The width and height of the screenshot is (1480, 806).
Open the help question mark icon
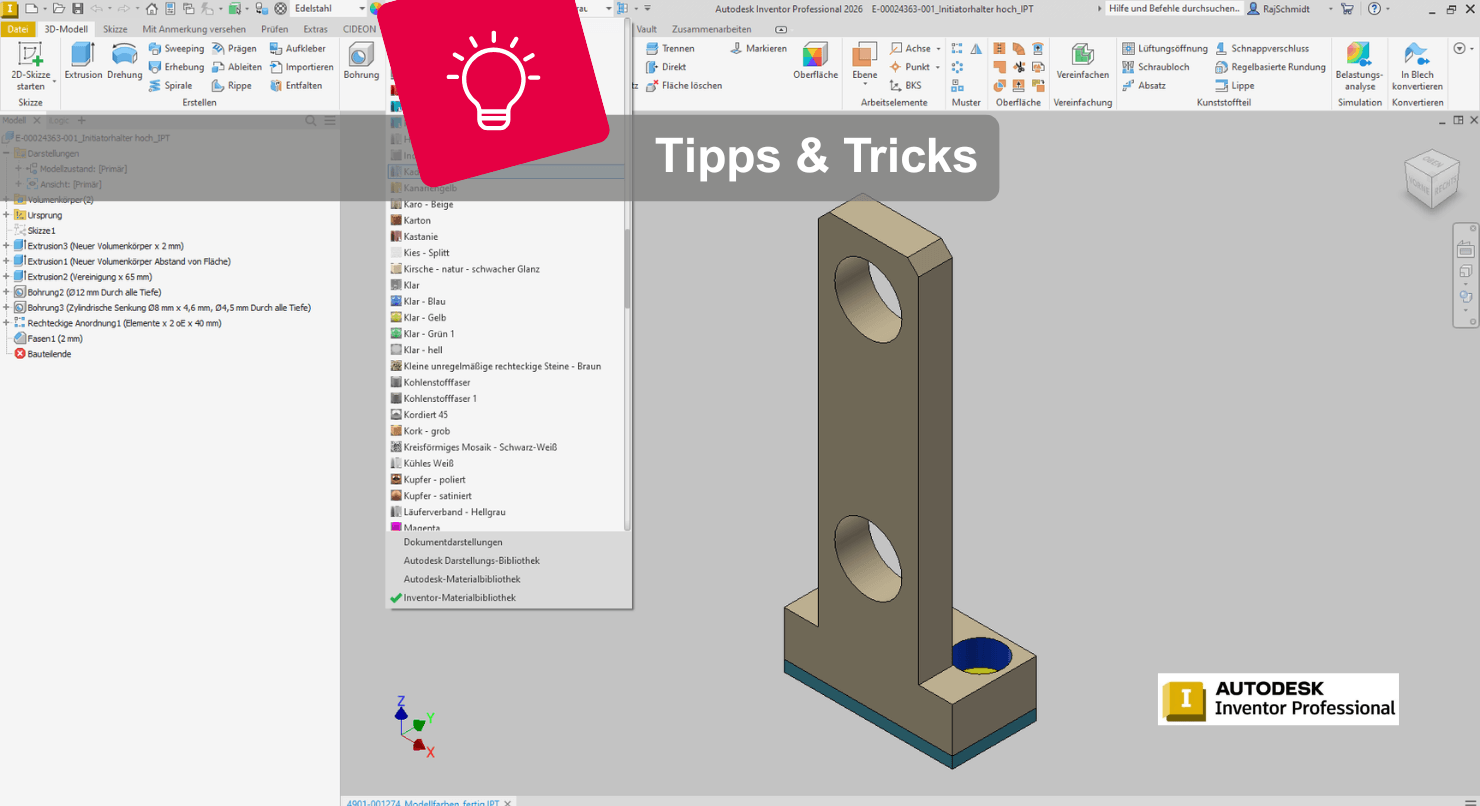click(1375, 8)
